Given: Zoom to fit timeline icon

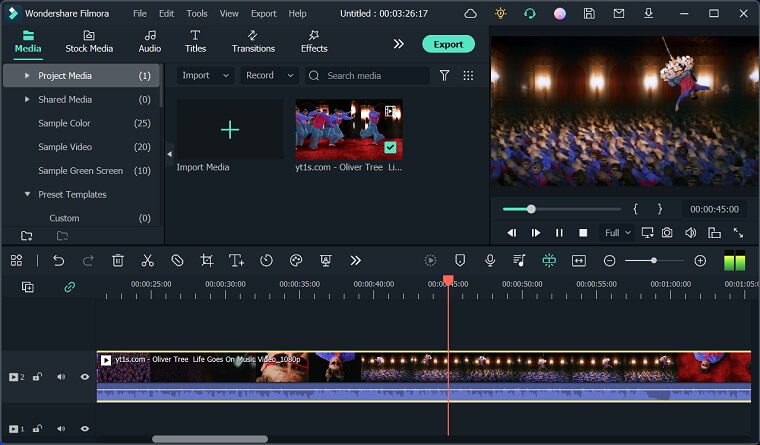Looking at the screenshot, I should 579,261.
